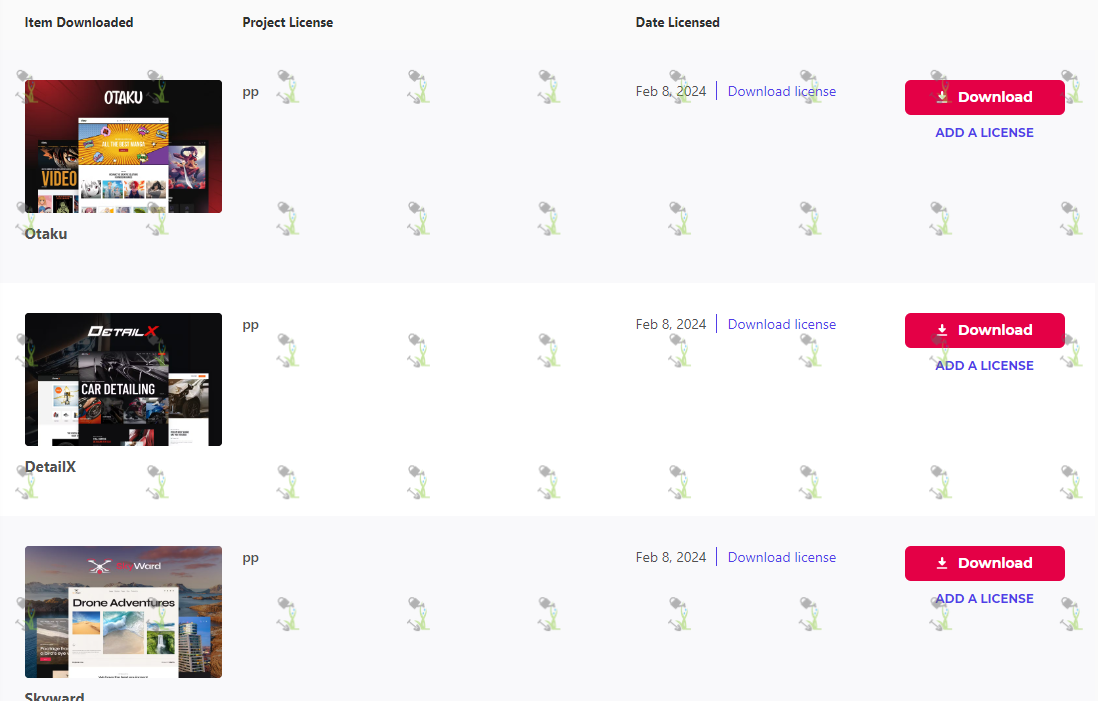The height and width of the screenshot is (701, 1098).
Task: Select the Date Licensed column header
Action: 677,22
